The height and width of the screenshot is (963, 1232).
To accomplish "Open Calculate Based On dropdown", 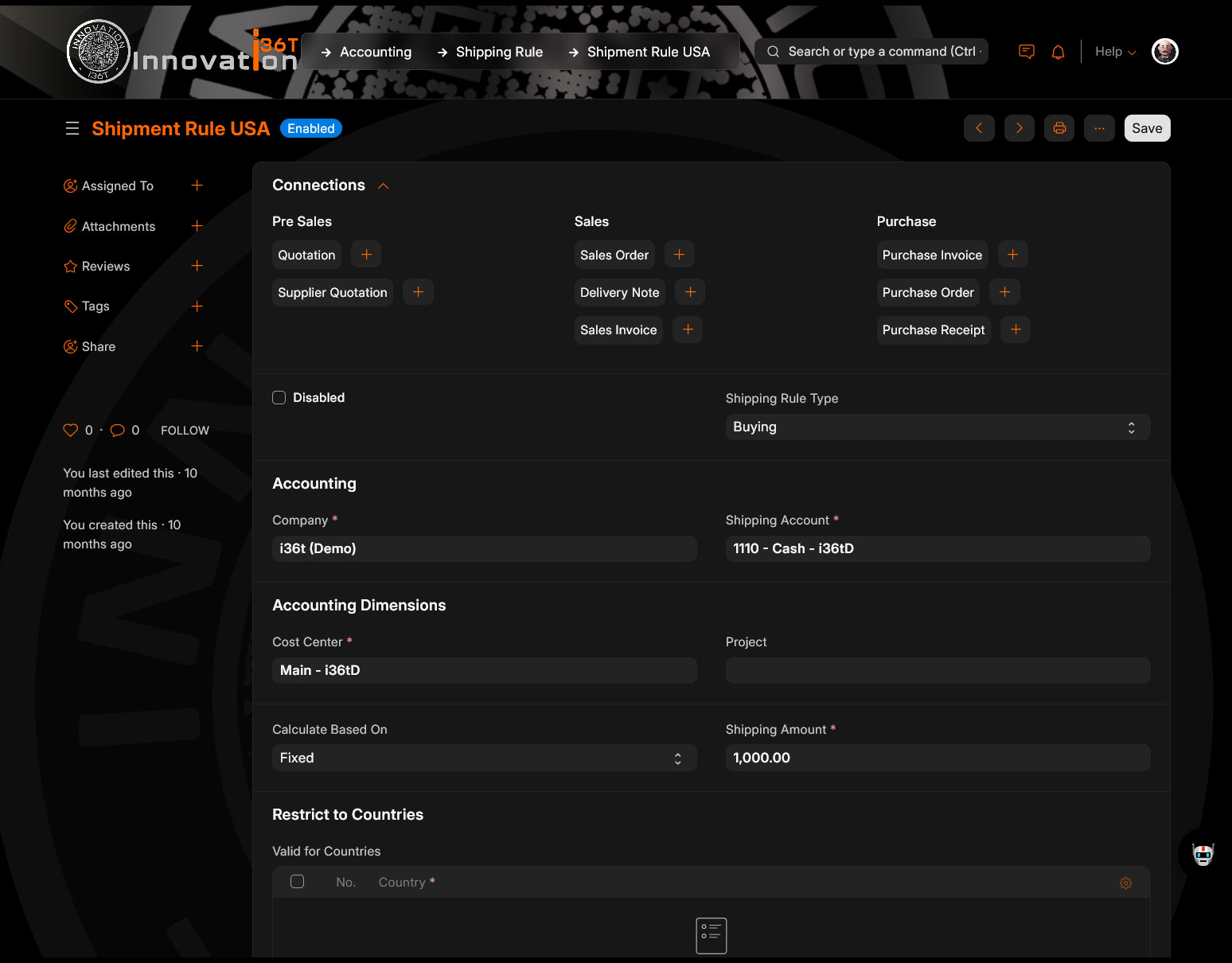I will 484,758.
